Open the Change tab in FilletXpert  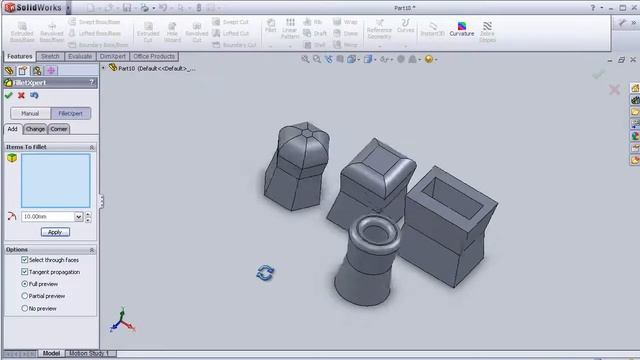click(x=35, y=129)
